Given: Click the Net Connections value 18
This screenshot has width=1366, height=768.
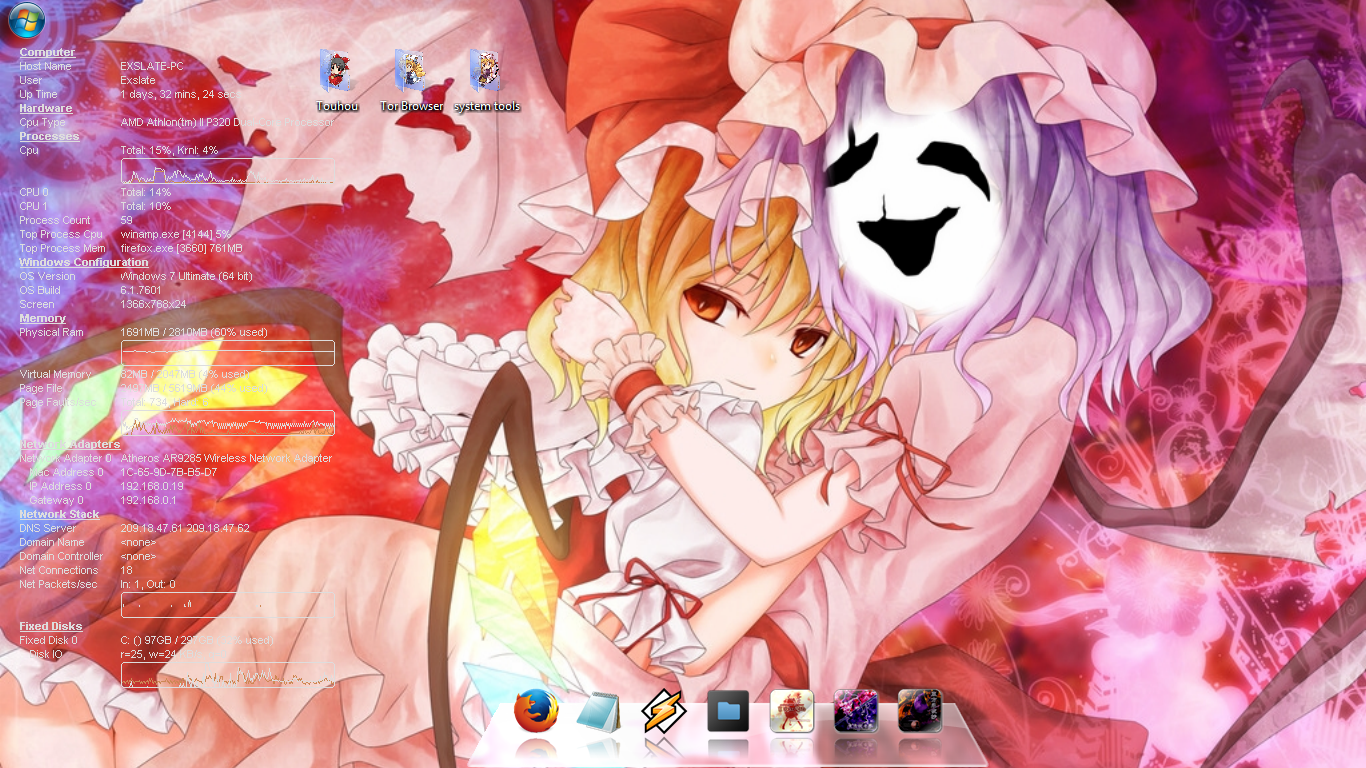Looking at the screenshot, I should [126, 570].
